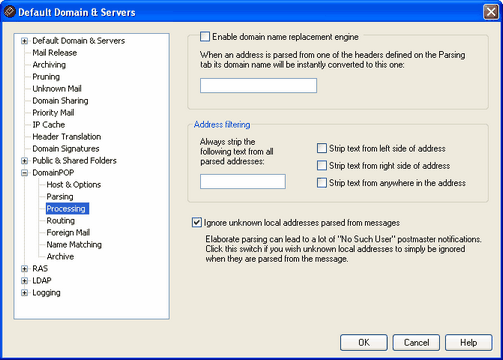This screenshot has width=503, height=360.
Task: Select the highlighted Processing item
Action: (x=66, y=209)
